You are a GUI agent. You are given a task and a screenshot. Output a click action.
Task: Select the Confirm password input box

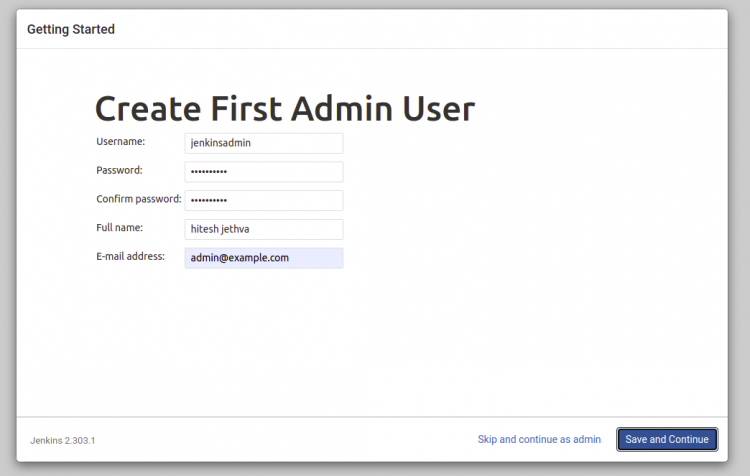coord(264,200)
